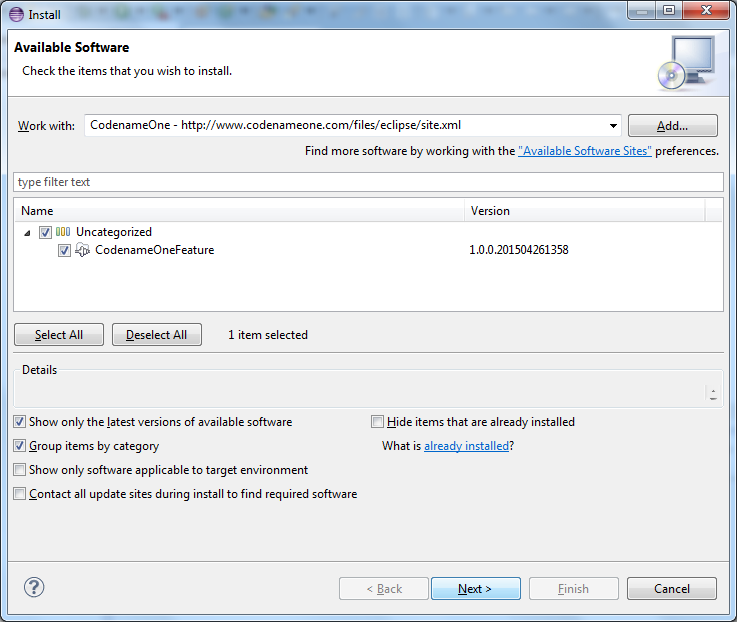Collapse the Uncategorized tree node
737x622 pixels.
click(x=27, y=233)
